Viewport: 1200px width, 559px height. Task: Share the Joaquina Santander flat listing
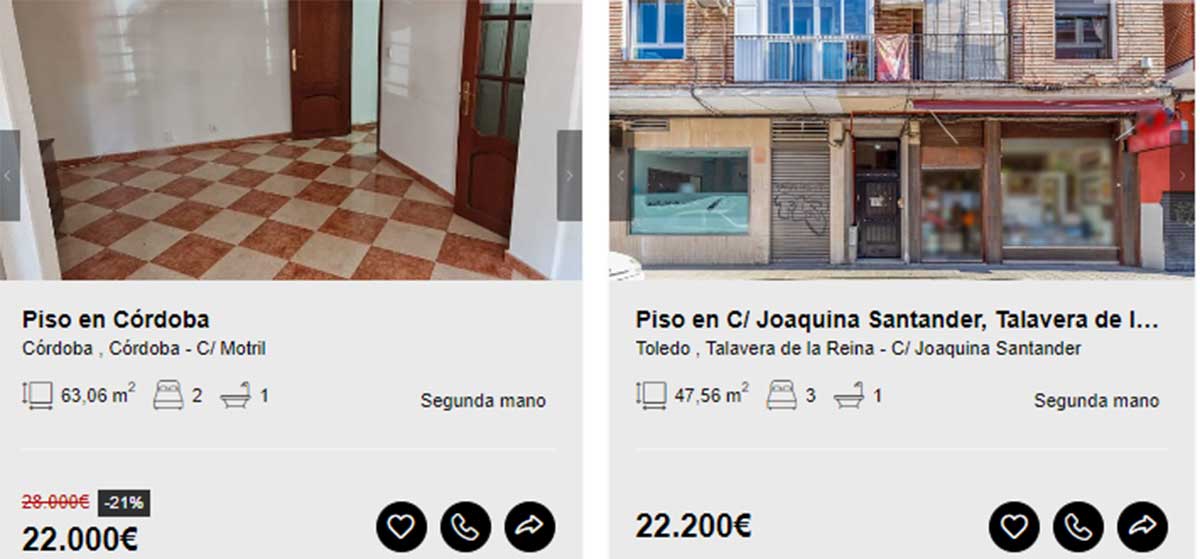point(1143,526)
